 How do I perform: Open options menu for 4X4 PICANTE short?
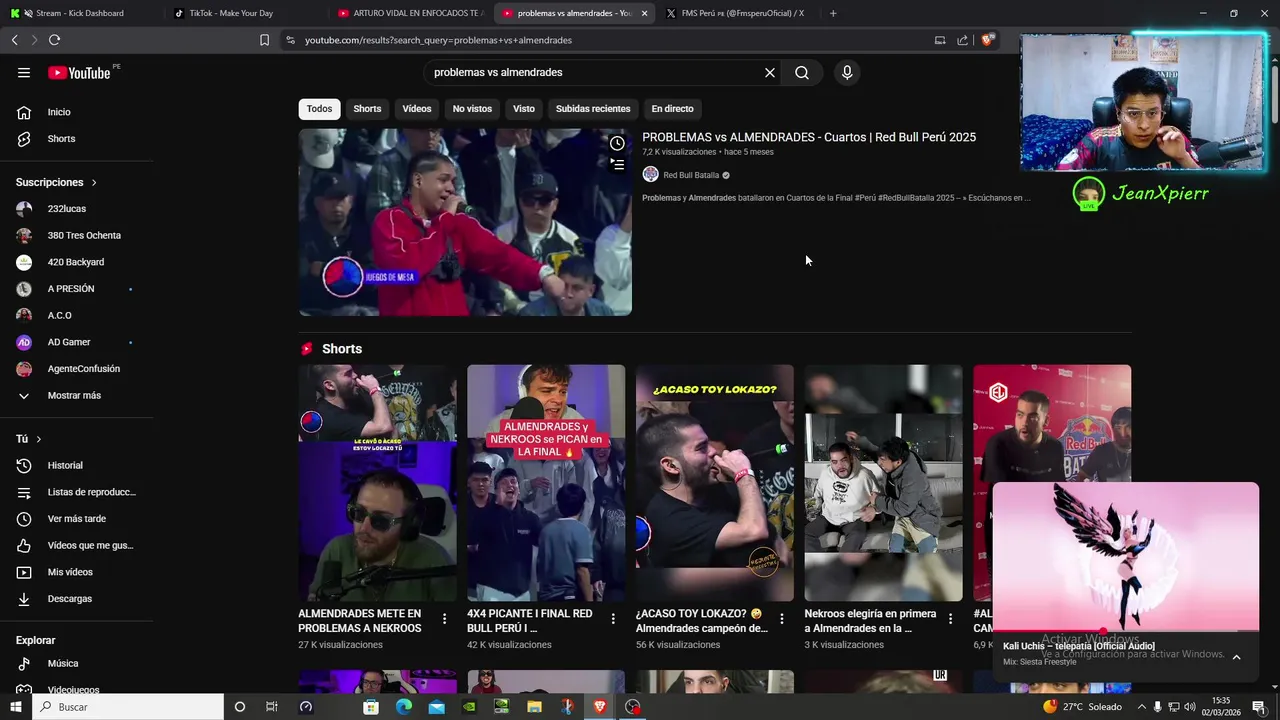coord(613,619)
